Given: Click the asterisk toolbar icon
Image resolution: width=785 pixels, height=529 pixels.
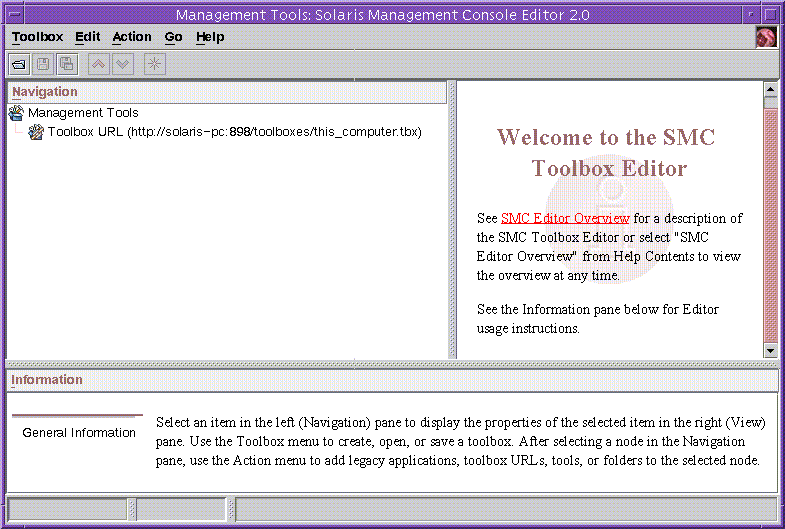Looking at the screenshot, I should click(x=155, y=64).
